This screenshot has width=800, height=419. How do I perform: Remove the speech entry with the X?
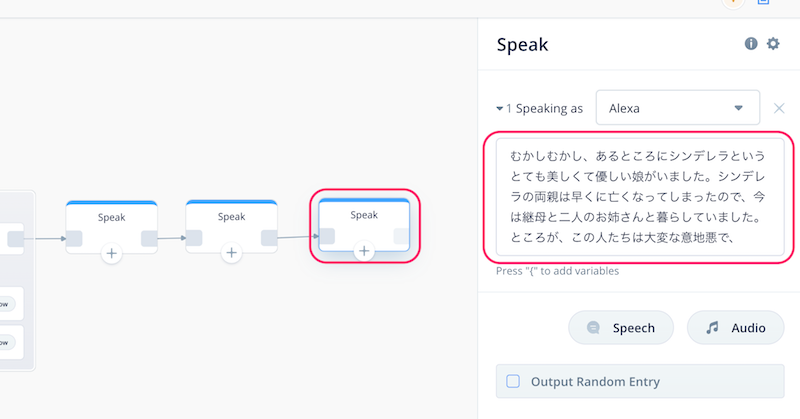pyautogui.click(x=779, y=108)
